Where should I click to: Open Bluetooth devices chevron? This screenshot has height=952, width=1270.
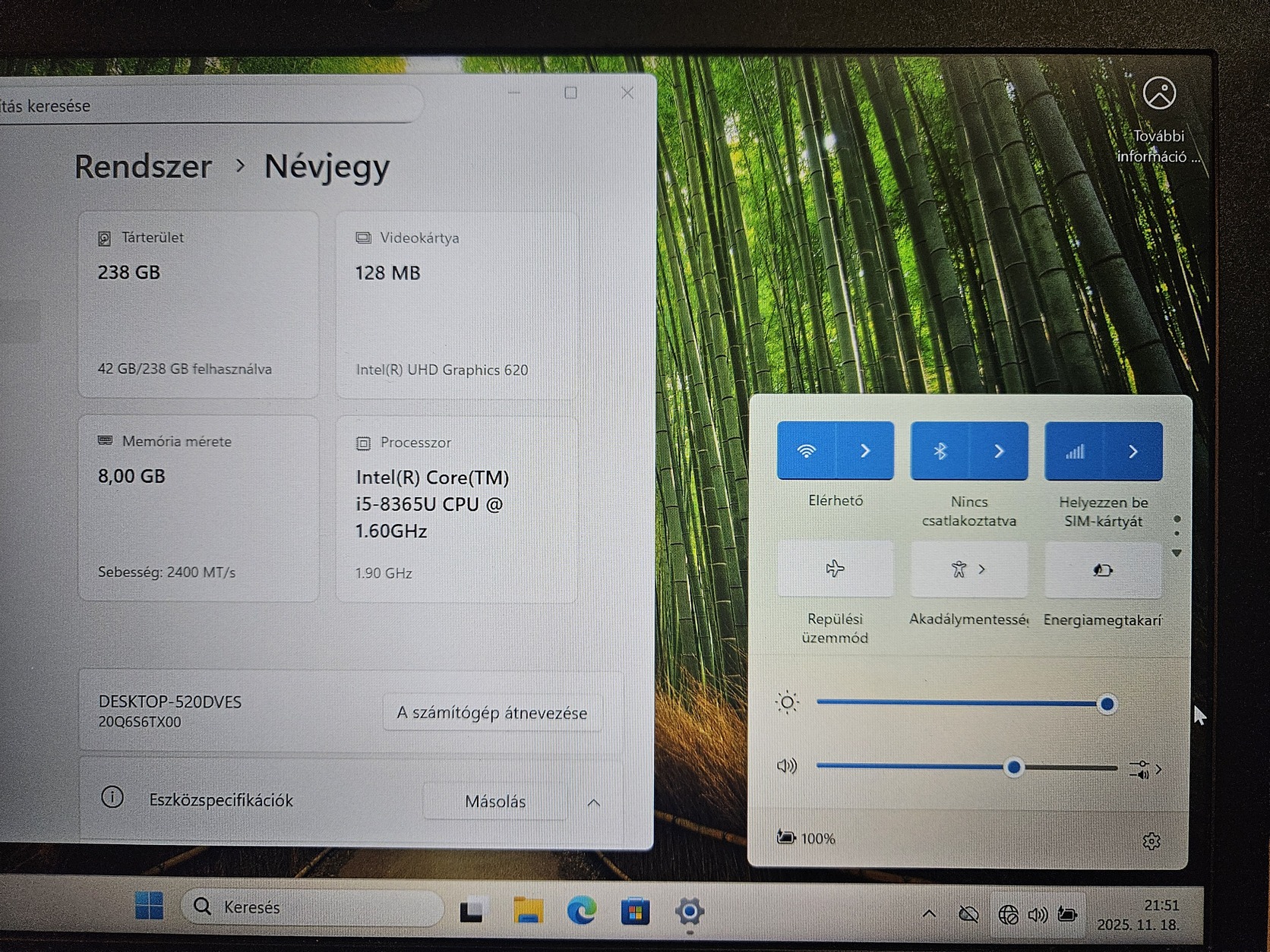(999, 452)
